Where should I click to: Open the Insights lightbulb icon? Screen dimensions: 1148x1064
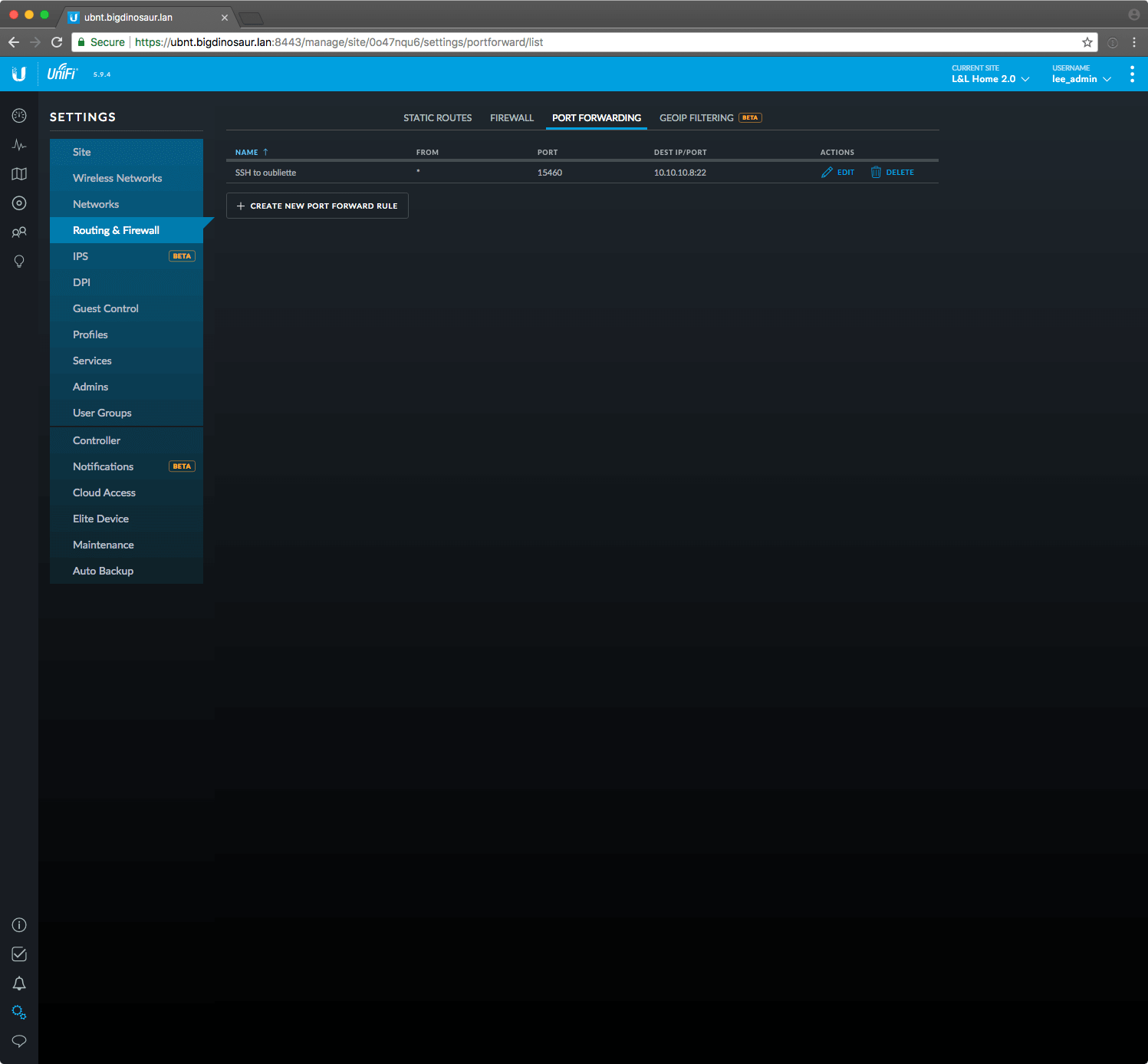coord(19,262)
